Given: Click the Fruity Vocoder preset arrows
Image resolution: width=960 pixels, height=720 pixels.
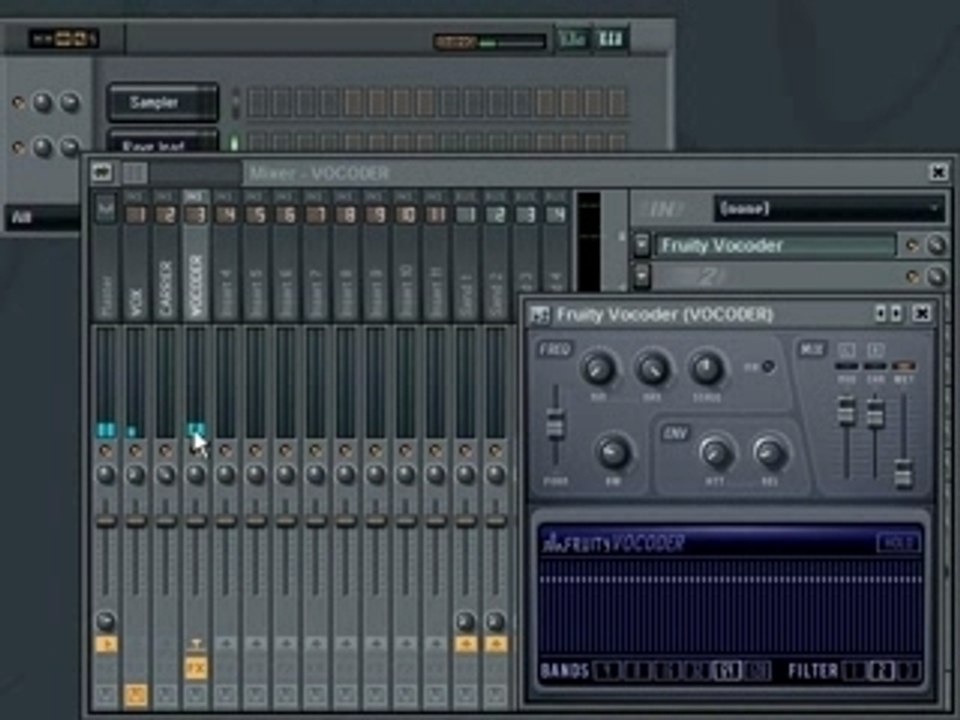Looking at the screenshot, I should pos(888,314).
